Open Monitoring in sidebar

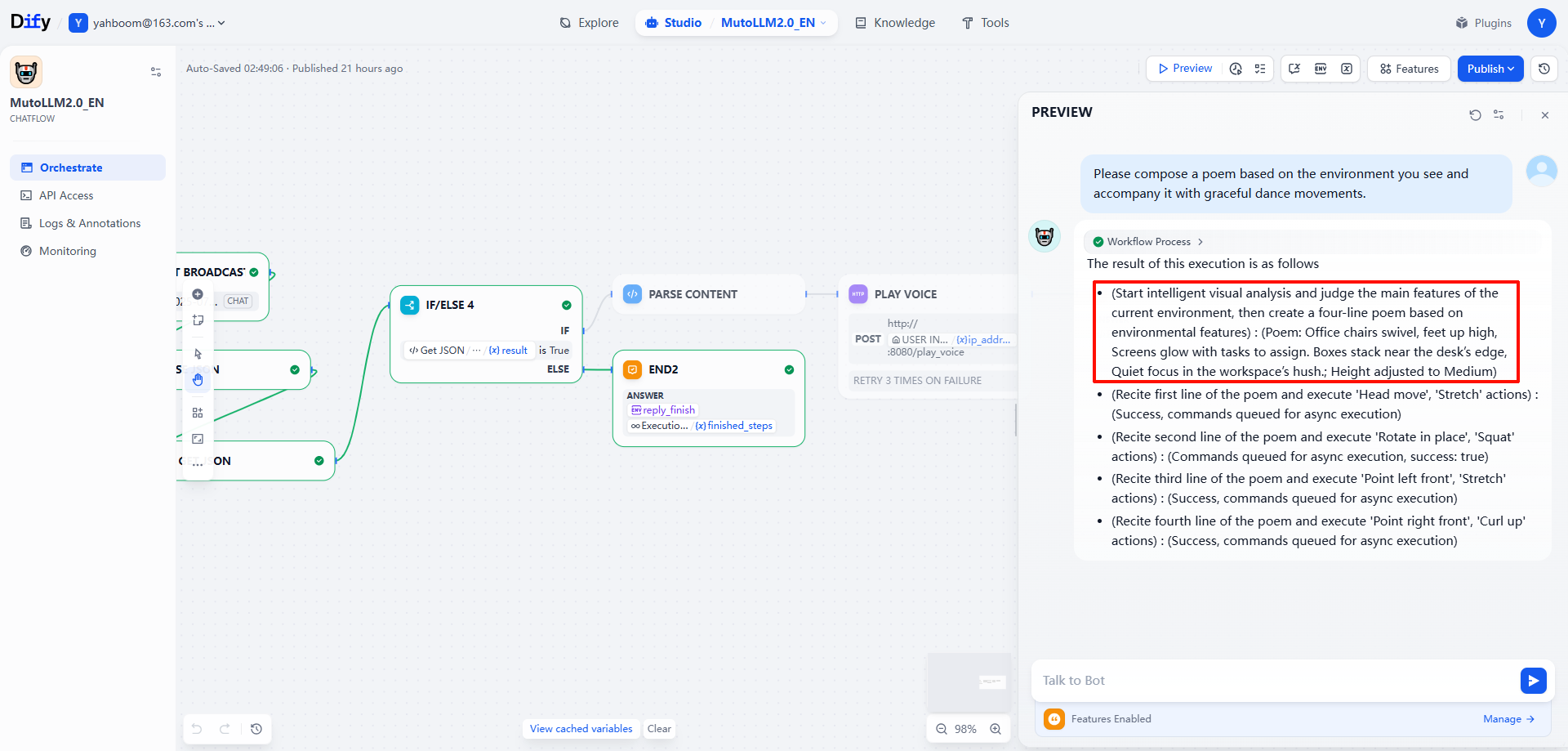click(88, 251)
